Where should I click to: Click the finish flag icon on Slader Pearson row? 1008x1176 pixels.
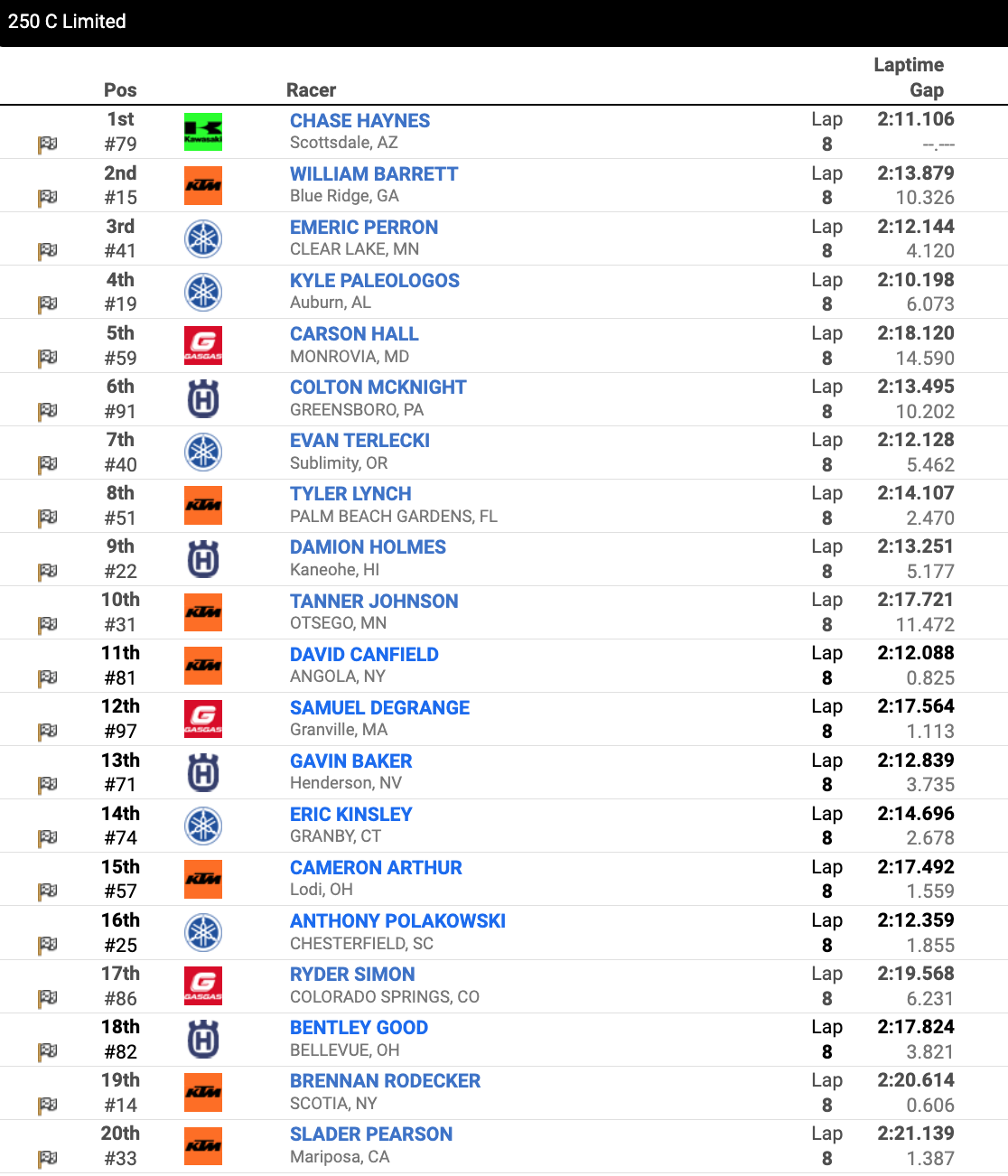(x=47, y=1160)
